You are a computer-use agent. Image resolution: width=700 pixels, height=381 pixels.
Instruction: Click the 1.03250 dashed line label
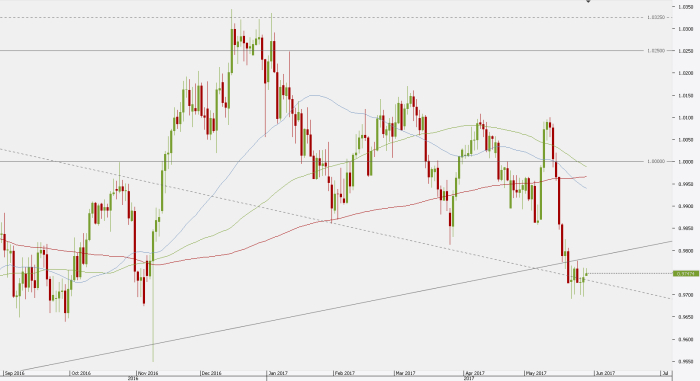(x=656, y=17)
